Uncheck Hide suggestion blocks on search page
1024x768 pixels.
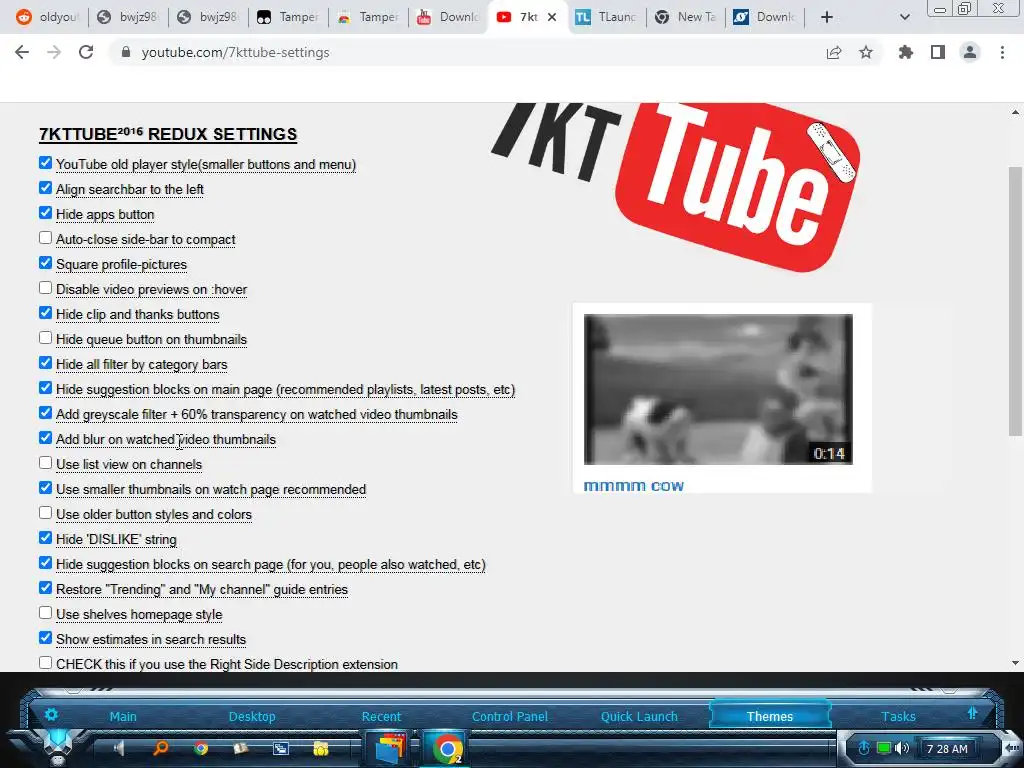tap(45, 563)
